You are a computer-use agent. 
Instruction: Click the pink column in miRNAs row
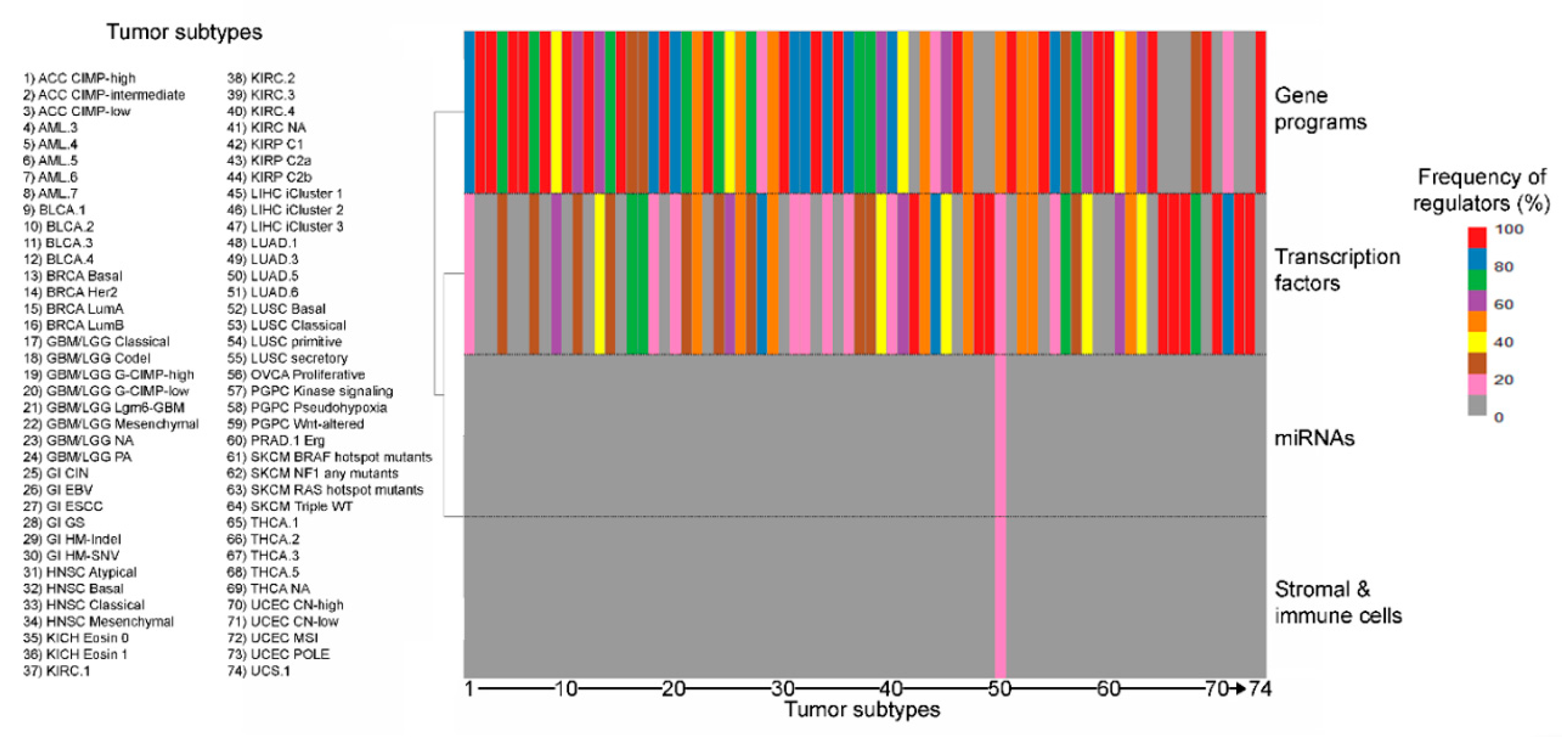click(1000, 435)
